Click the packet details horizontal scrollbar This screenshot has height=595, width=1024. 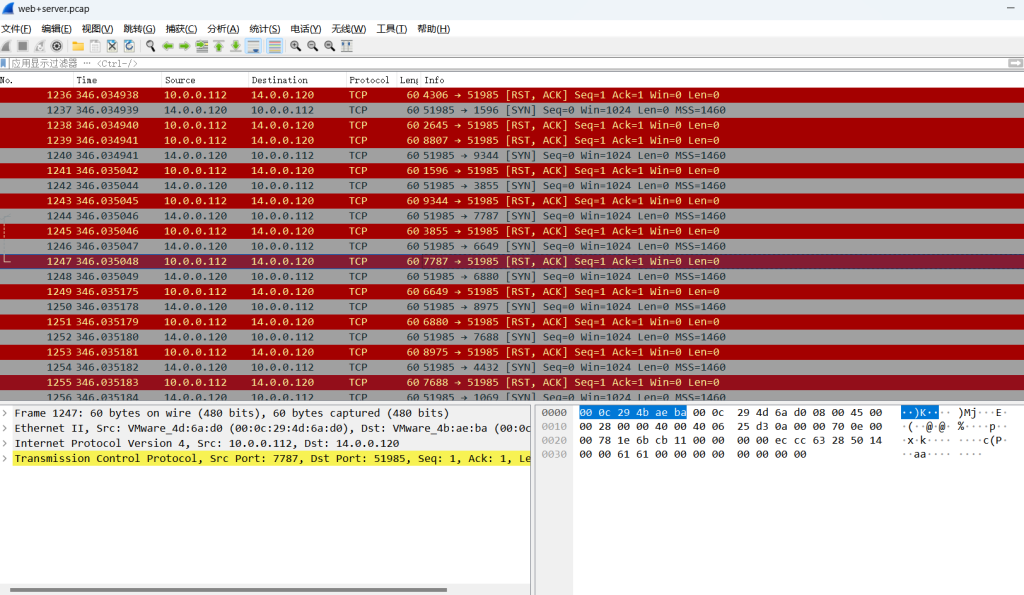point(228,590)
